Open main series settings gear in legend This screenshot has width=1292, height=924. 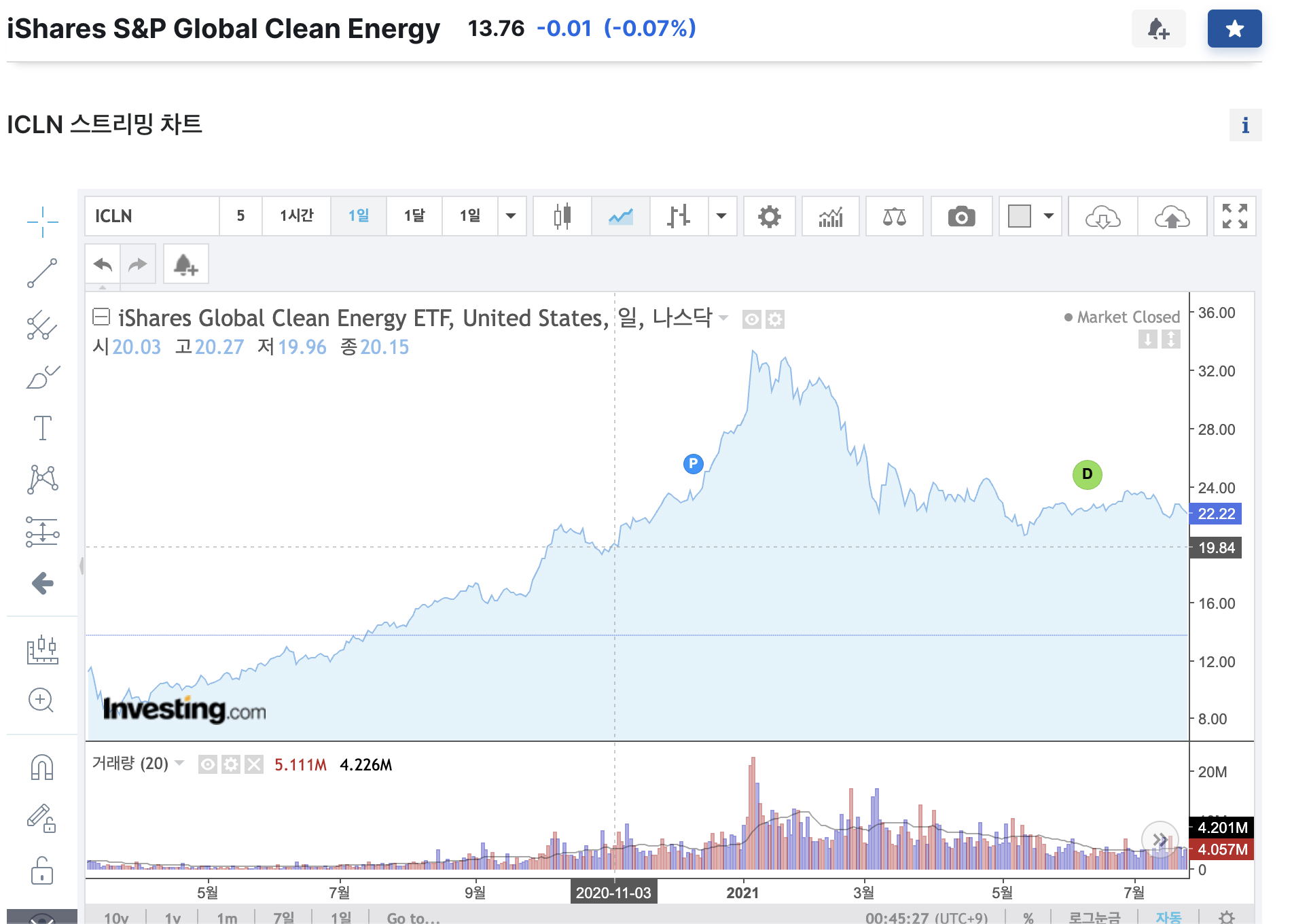coord(775,319)
